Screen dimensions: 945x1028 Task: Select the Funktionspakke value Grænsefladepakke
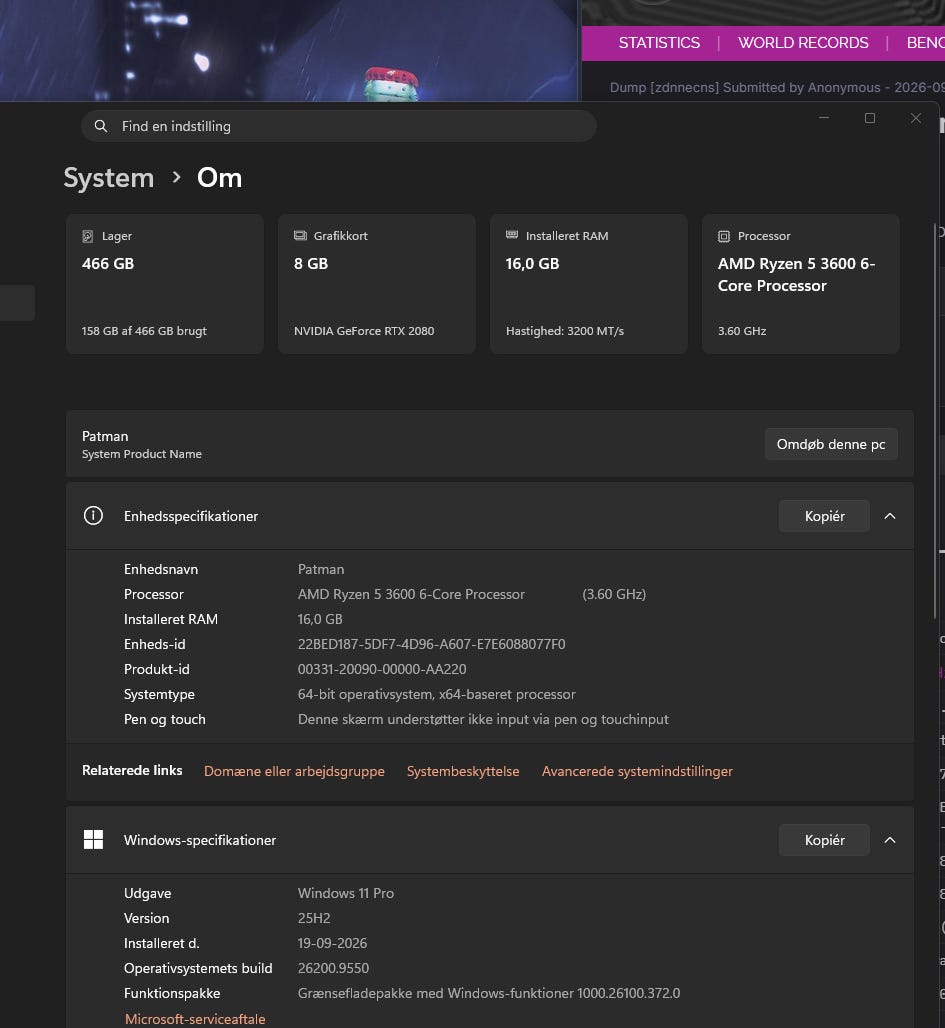coord(489,993)
